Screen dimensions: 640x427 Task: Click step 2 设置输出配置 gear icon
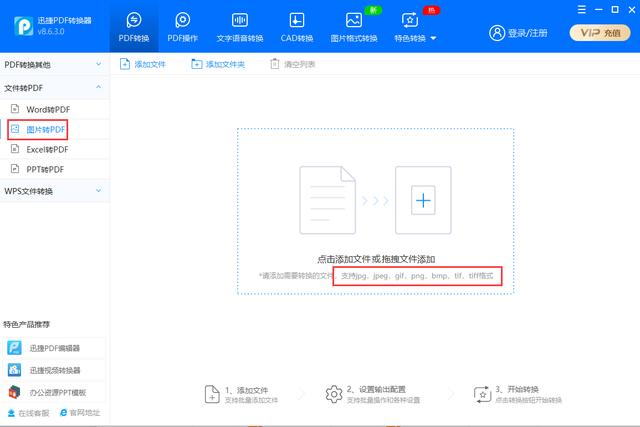[334, 394]
